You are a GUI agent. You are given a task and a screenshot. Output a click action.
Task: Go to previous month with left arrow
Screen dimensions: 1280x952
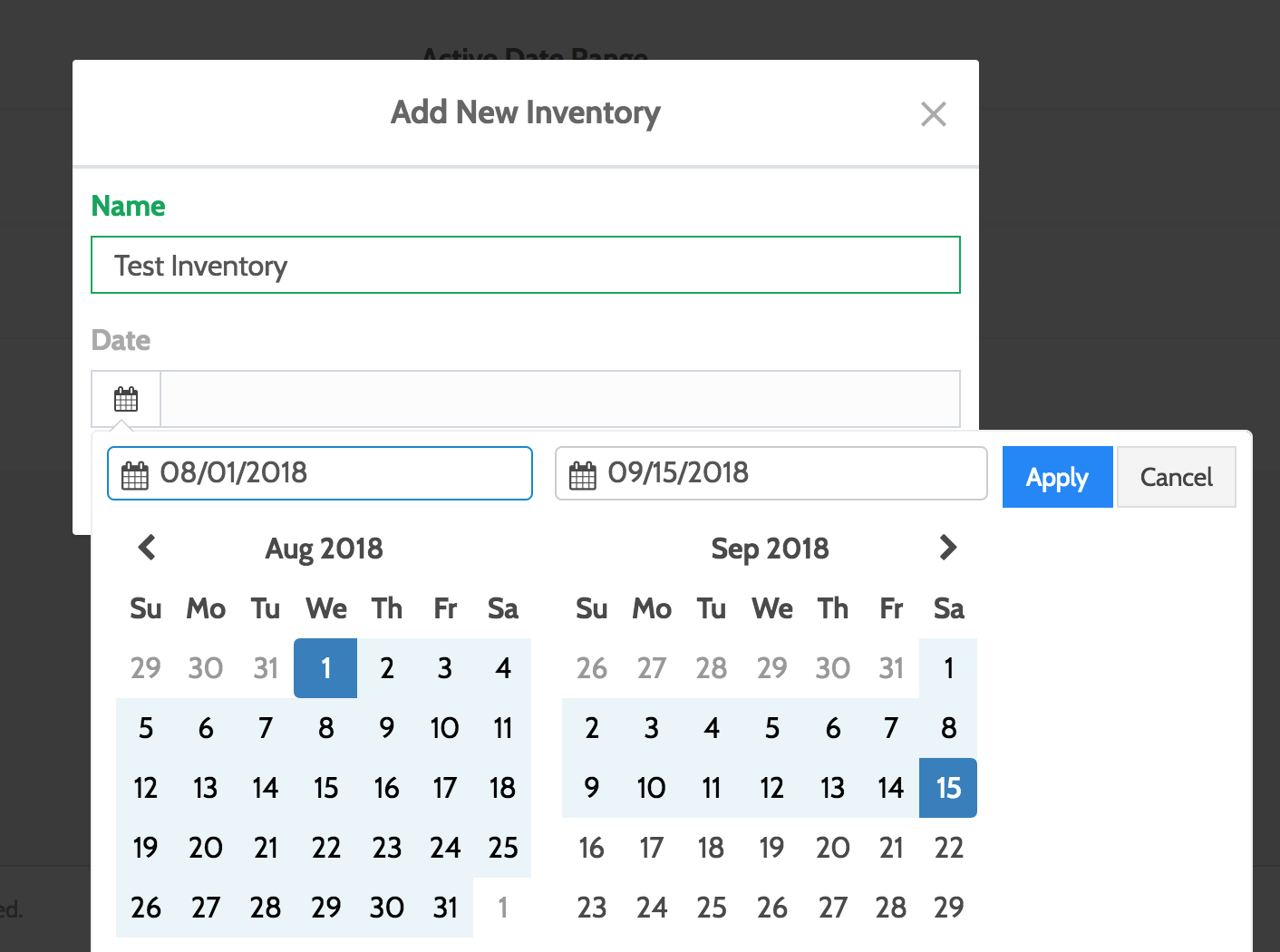click(147, 548)
